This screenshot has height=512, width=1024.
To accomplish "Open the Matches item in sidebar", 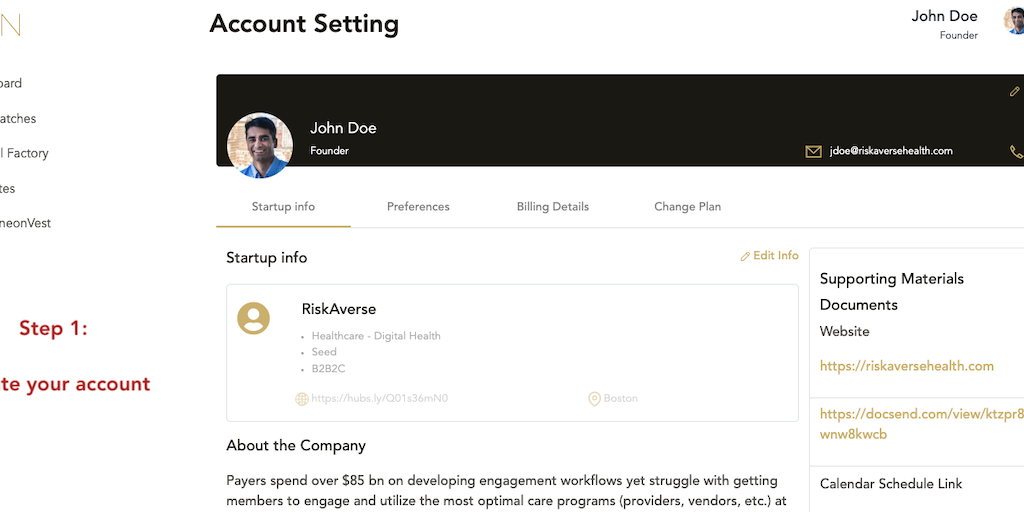I will (18, 118).
